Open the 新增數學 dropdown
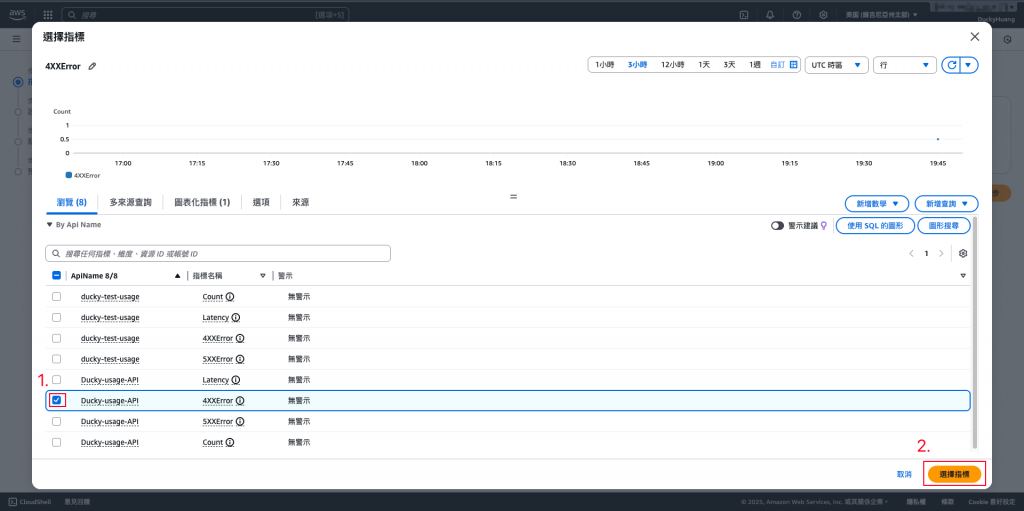This screenshot has height=511, width=1024. (877, 203)
